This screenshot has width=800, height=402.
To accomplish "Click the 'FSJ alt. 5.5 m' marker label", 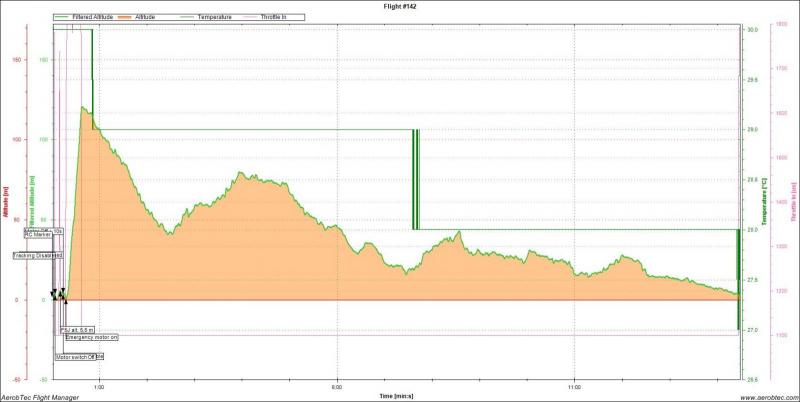I will [x=77, y=329].
